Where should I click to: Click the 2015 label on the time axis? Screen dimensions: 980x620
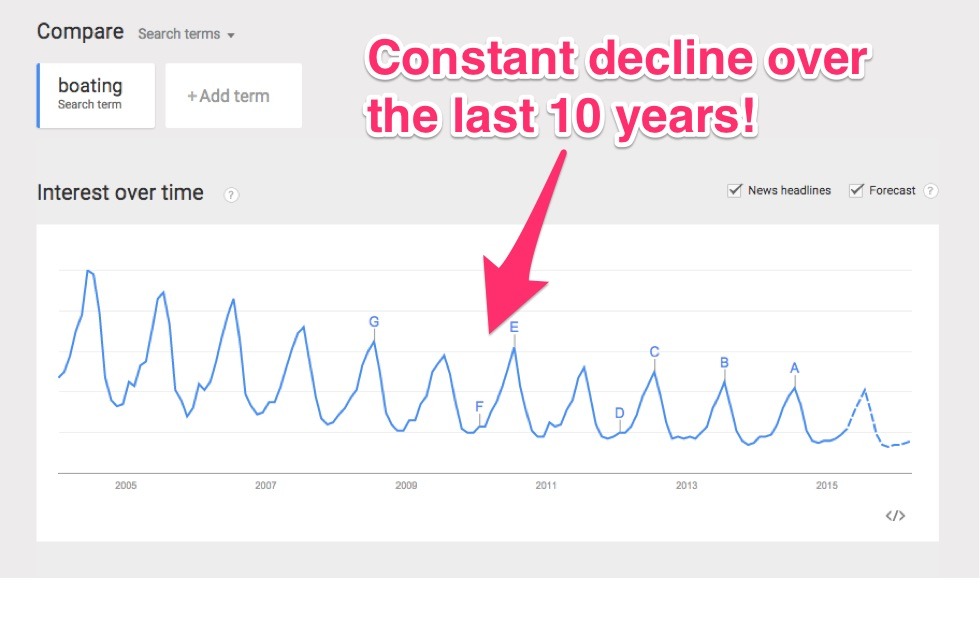[827, 486]
